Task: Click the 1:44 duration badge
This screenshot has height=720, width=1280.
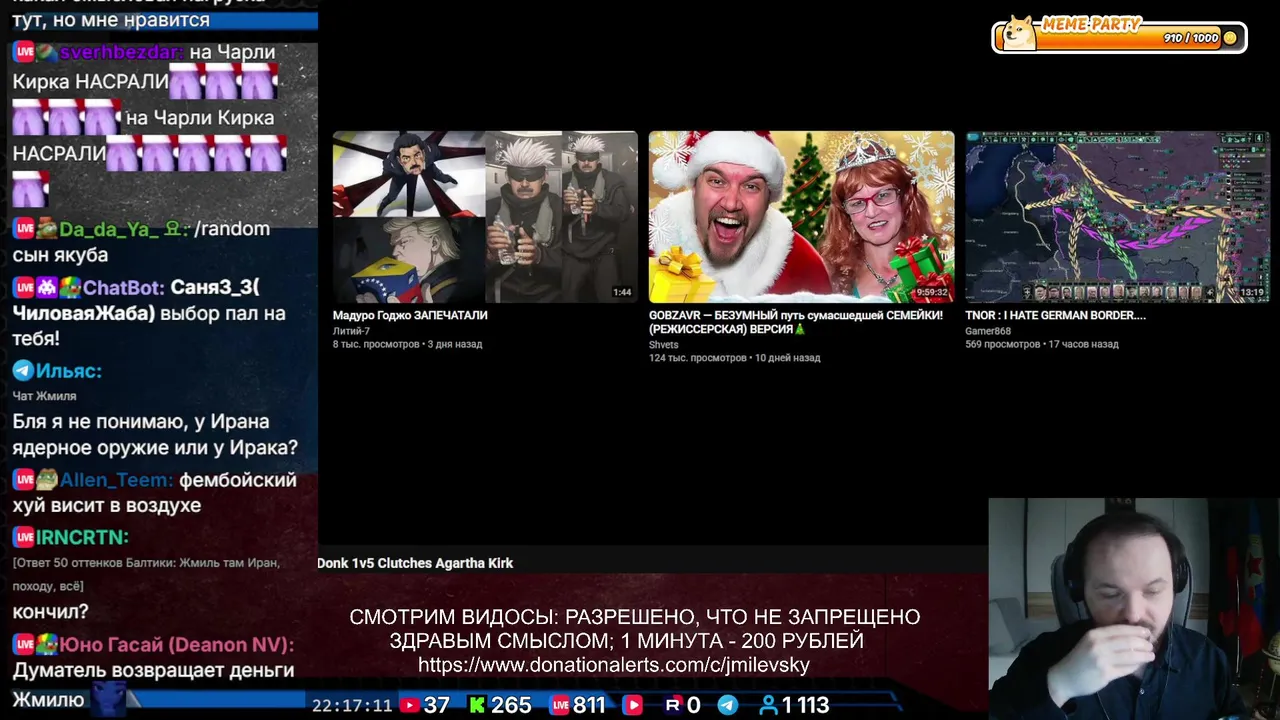Action: coord(622,292)
